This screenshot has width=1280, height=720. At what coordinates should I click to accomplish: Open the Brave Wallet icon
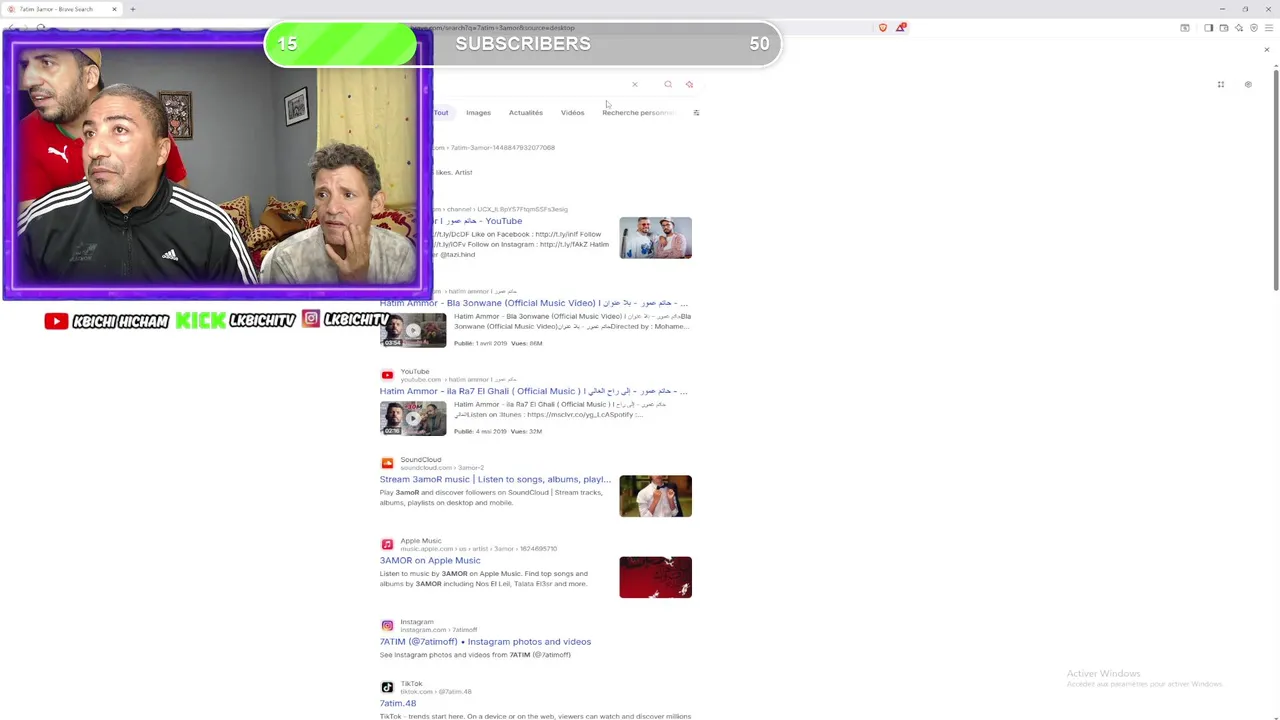pyautogui.click(x=1223, y=28)
